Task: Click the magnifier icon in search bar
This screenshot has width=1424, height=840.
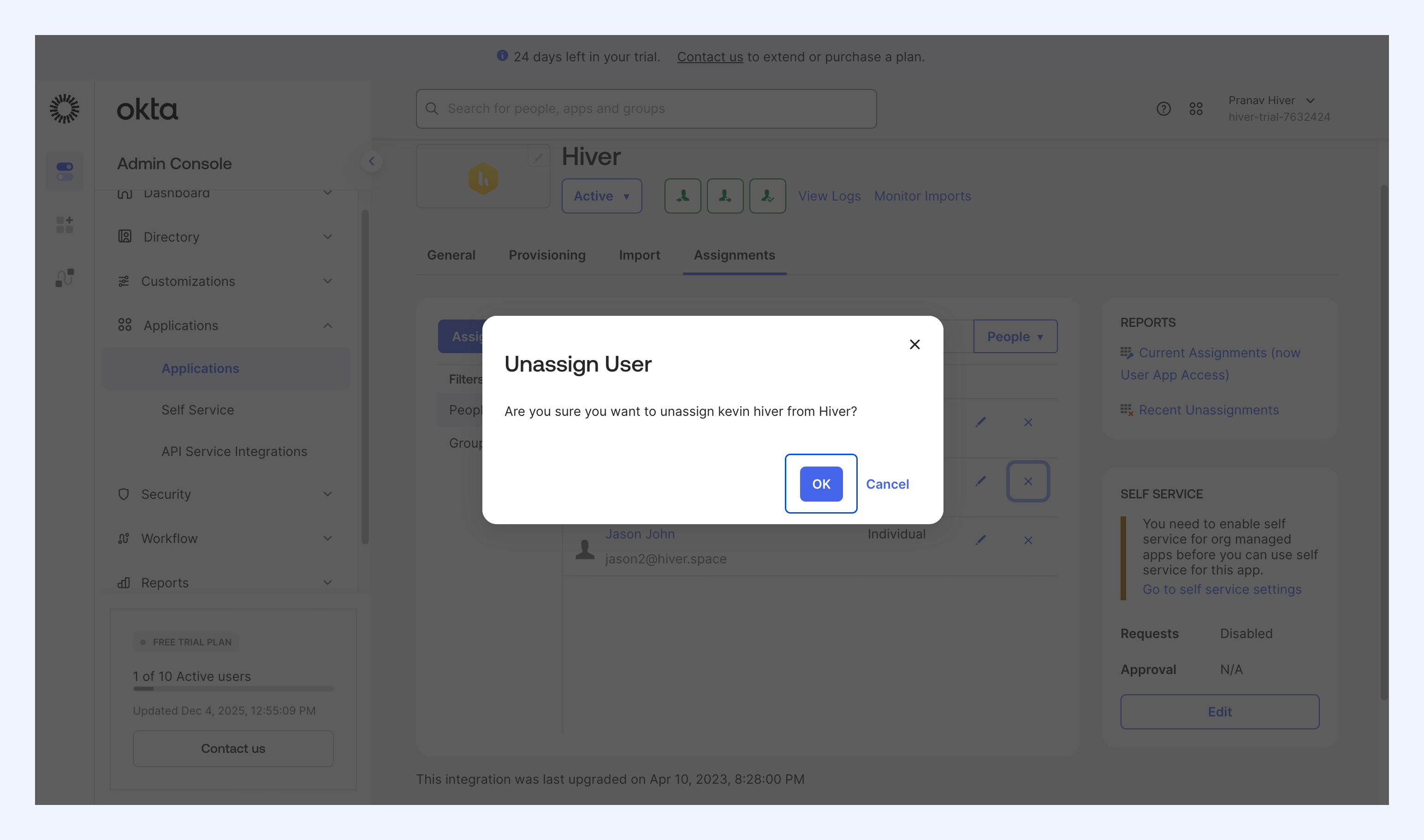Action: tap(432, 109)
